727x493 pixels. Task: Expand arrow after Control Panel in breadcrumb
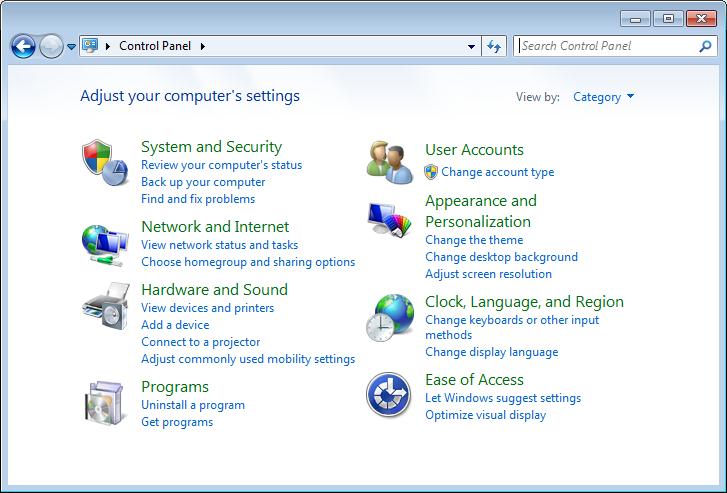point(203,46)
